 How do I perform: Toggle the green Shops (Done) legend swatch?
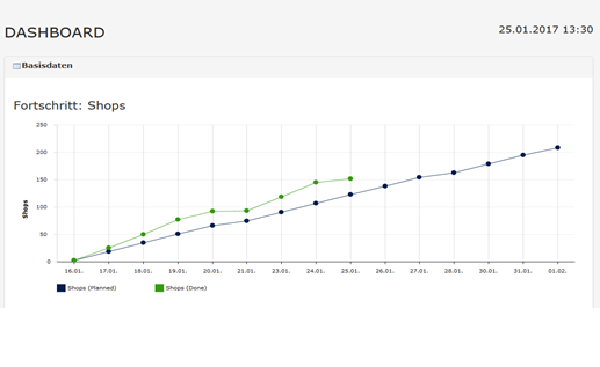point(159,288)
